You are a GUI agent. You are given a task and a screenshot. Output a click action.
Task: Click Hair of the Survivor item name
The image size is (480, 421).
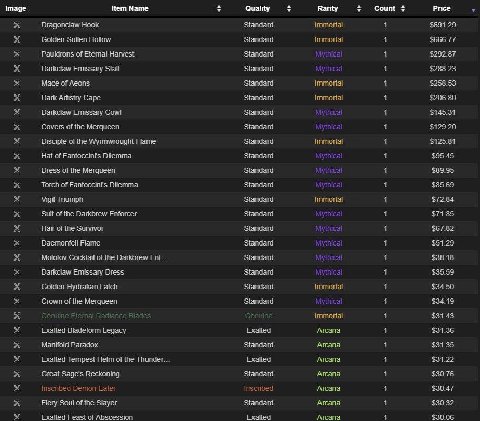(x=72, y=229)
